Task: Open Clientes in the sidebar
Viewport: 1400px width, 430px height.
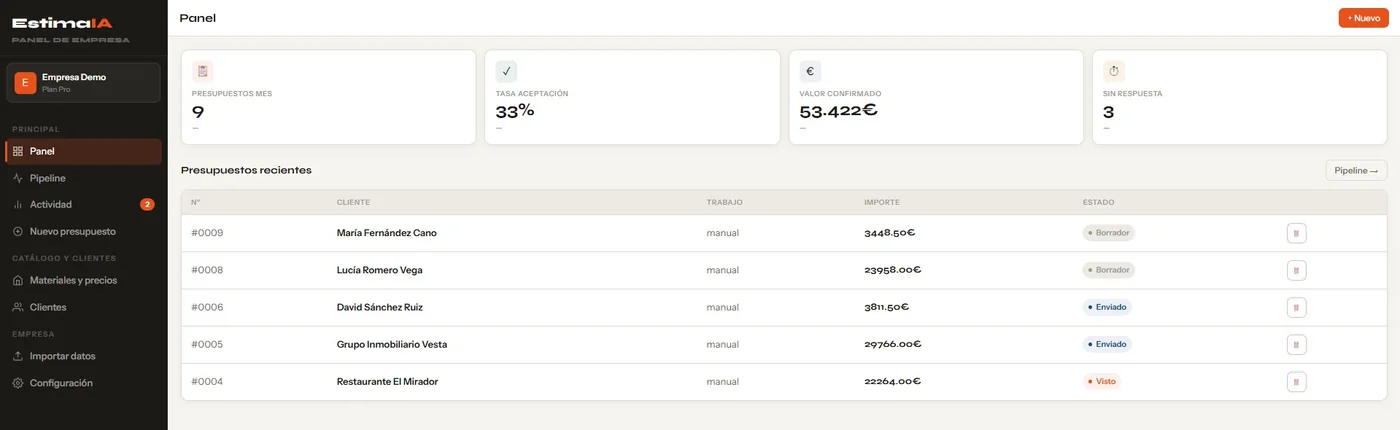Action: coord(84,307)
